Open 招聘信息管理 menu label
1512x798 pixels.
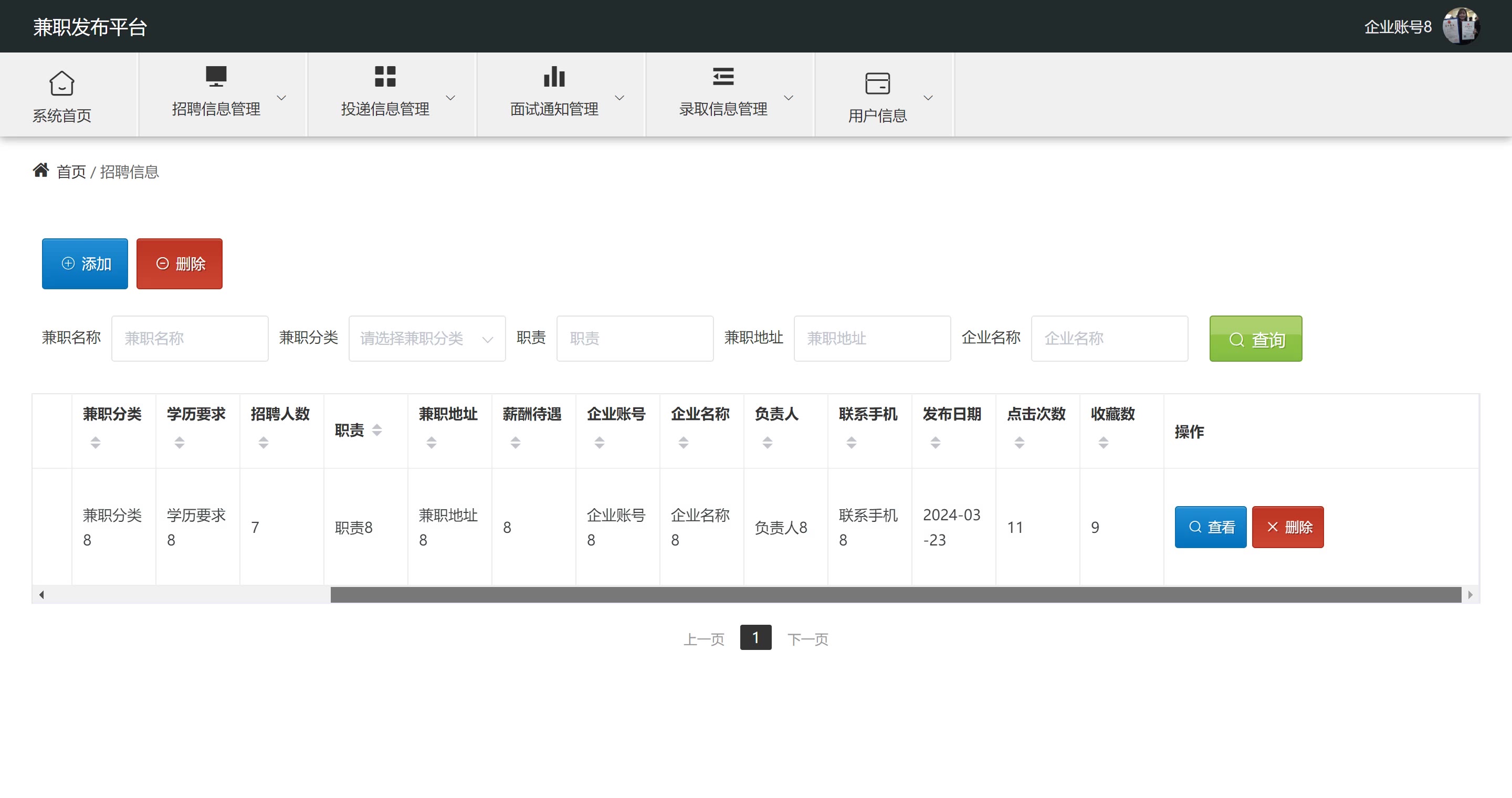[x=216, y=109]
